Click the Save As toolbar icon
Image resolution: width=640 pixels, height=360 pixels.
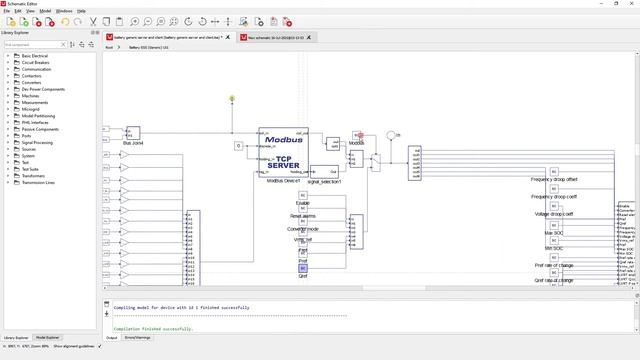50,22
